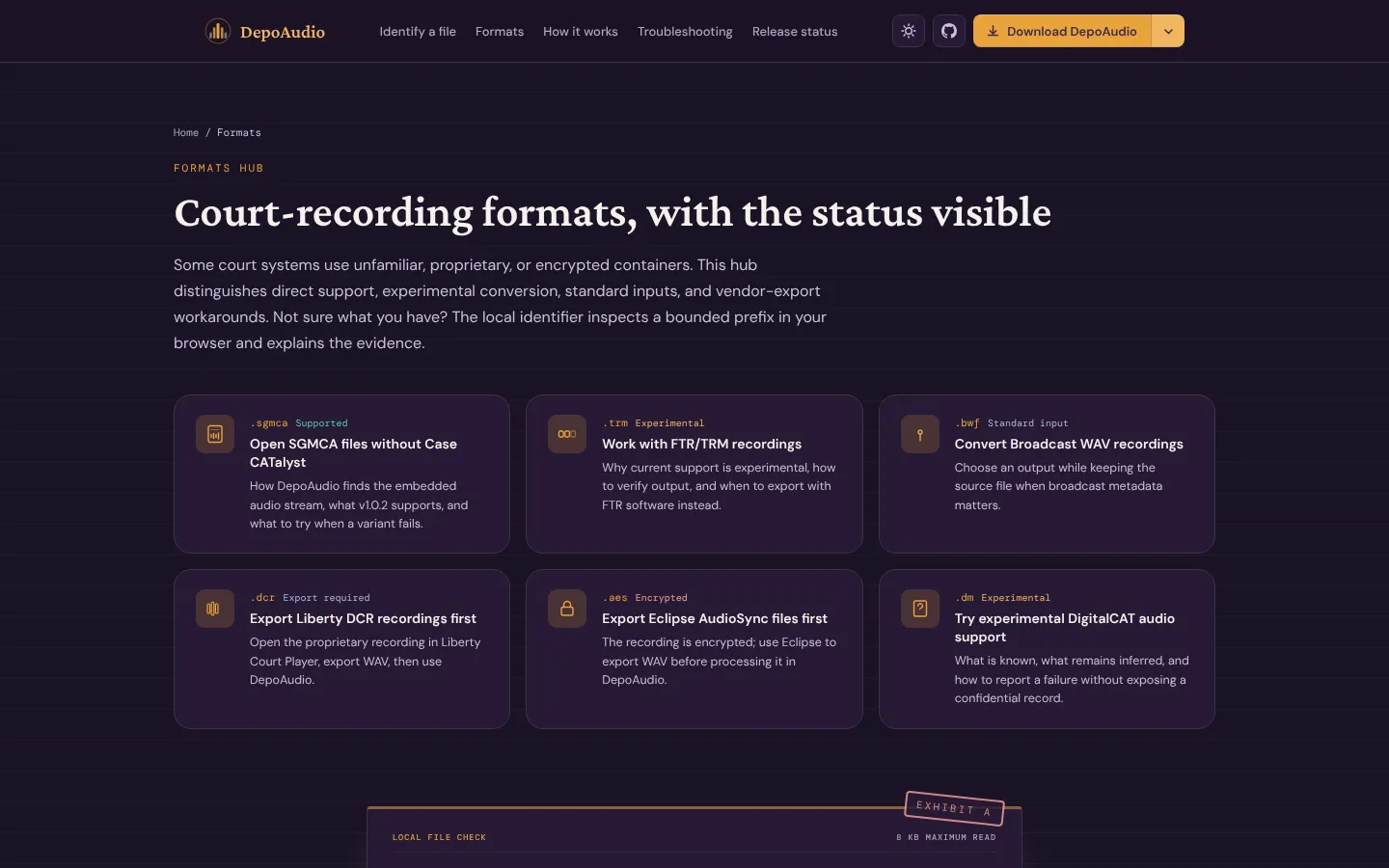
Task: Click the '.aes Encrypted' label
Action: click(x=645, y=598)
